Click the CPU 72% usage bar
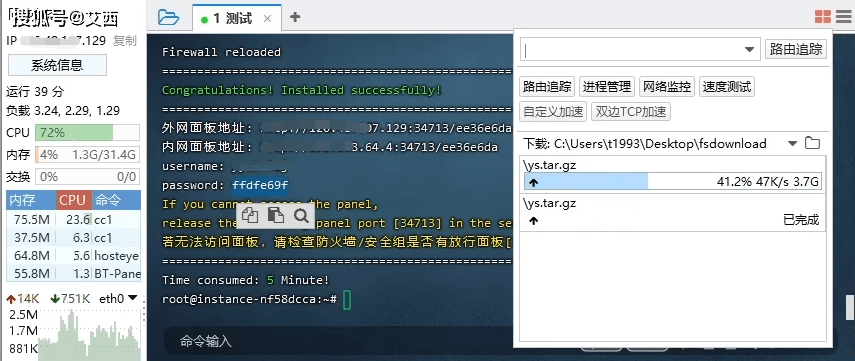Image resolution: width=855 pixels, height=361 pixels. [87, 133]
